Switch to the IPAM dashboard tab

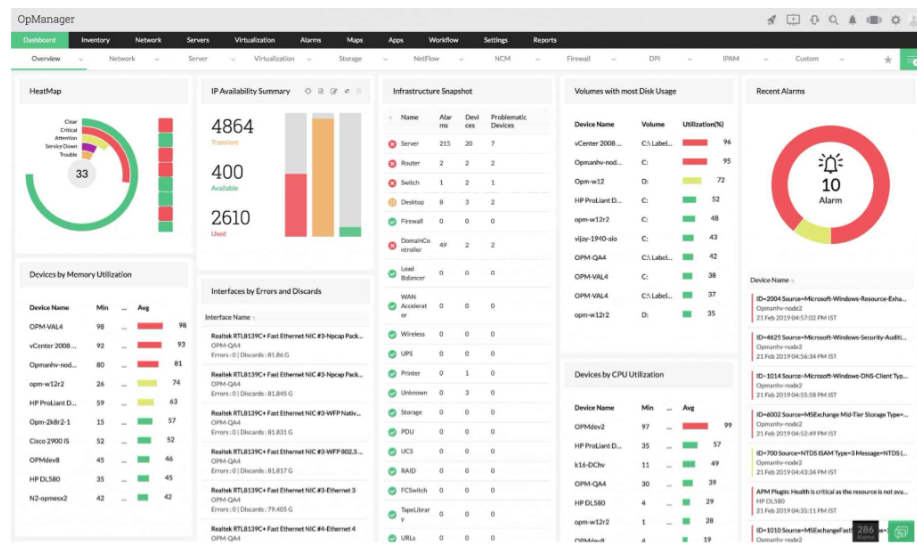730,59
